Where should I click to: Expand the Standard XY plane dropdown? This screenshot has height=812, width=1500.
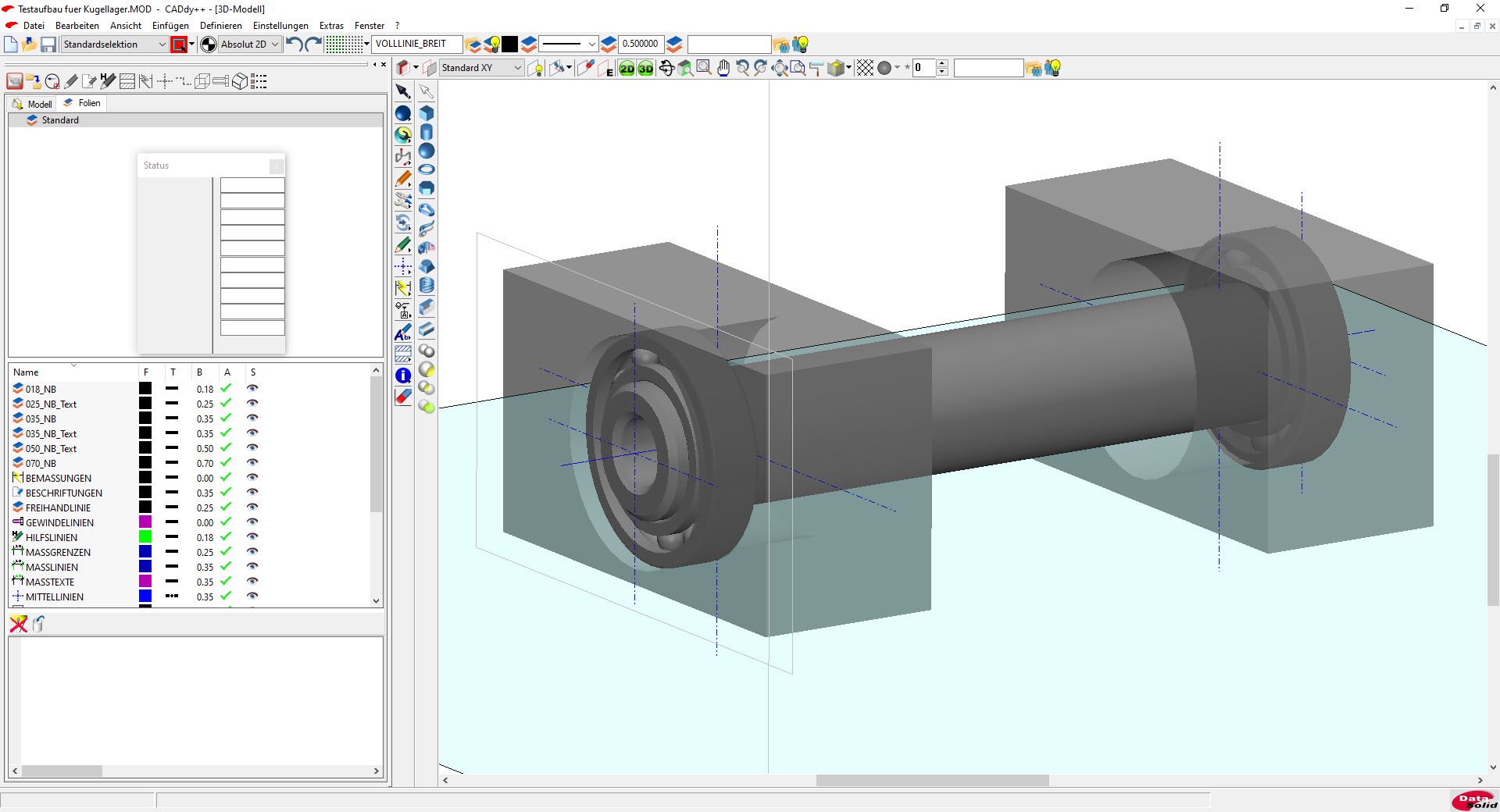click(x=516, y=68)
